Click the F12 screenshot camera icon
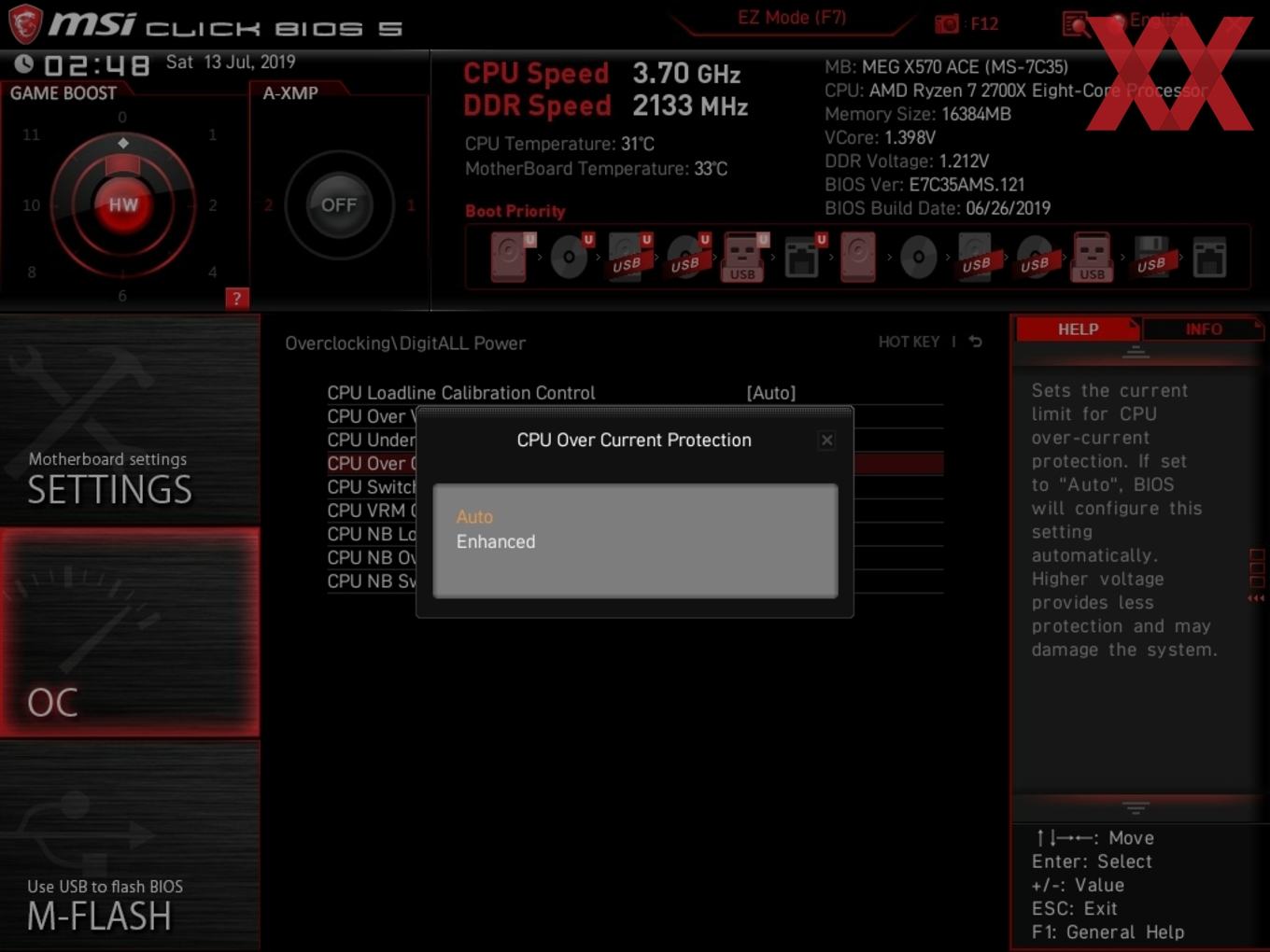 (946, 23)
